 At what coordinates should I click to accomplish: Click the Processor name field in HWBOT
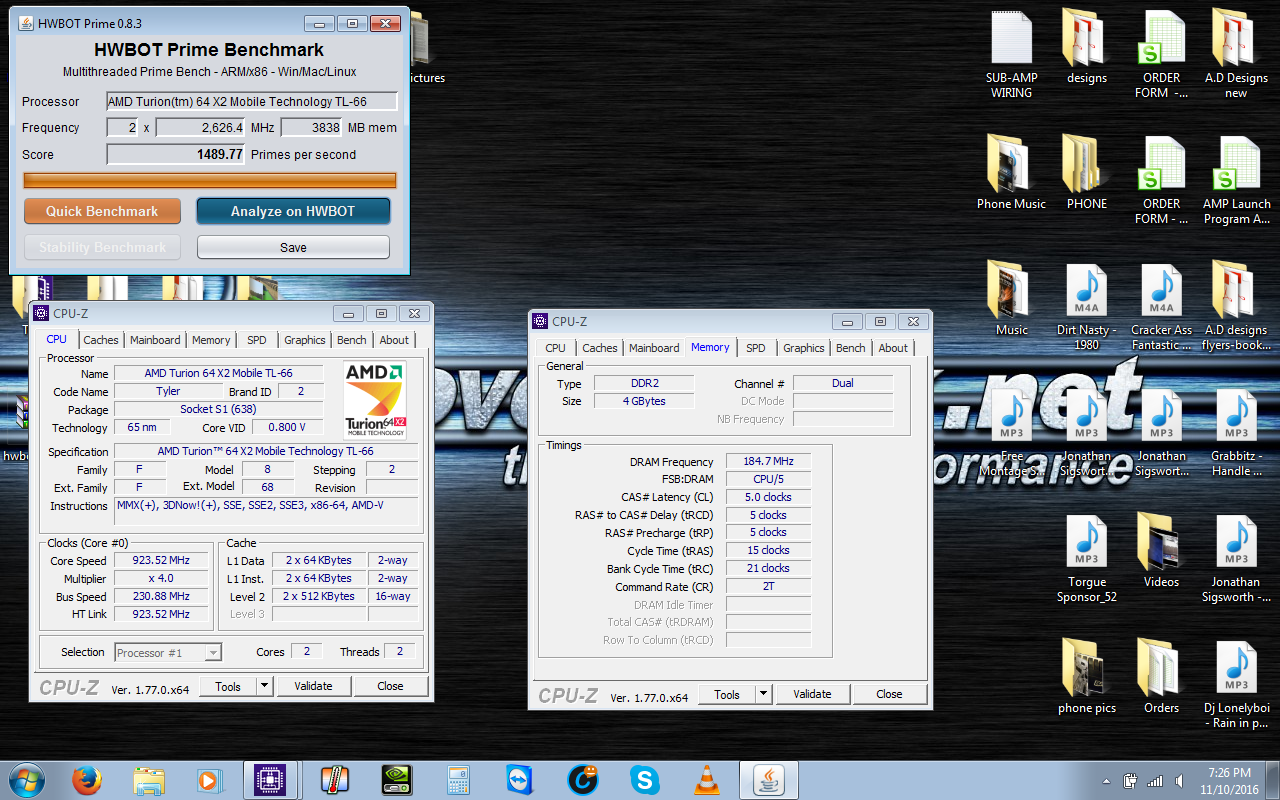coord(252,101)
